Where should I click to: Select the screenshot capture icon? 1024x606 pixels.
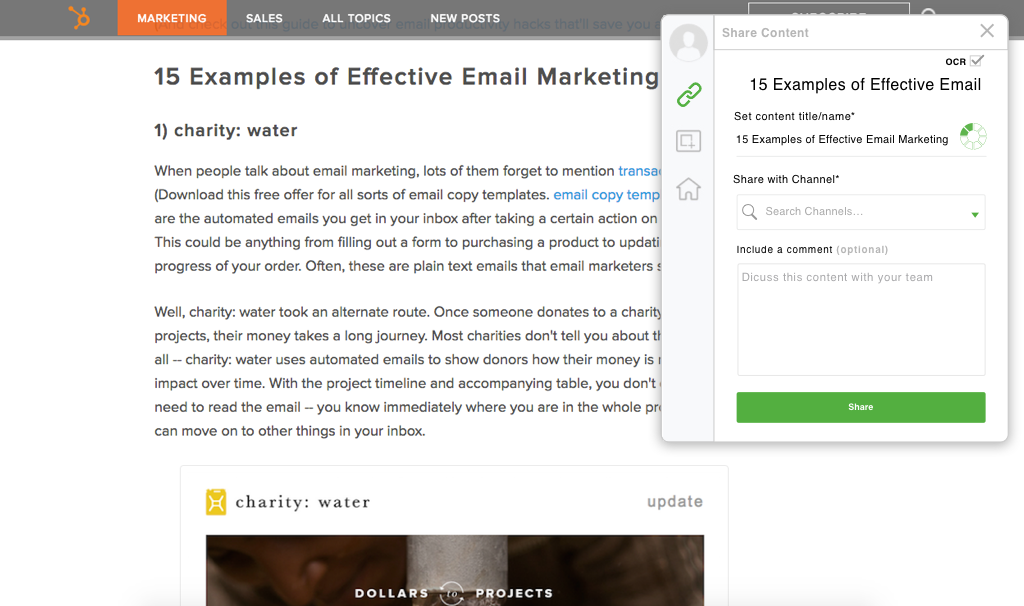(688, 141)
